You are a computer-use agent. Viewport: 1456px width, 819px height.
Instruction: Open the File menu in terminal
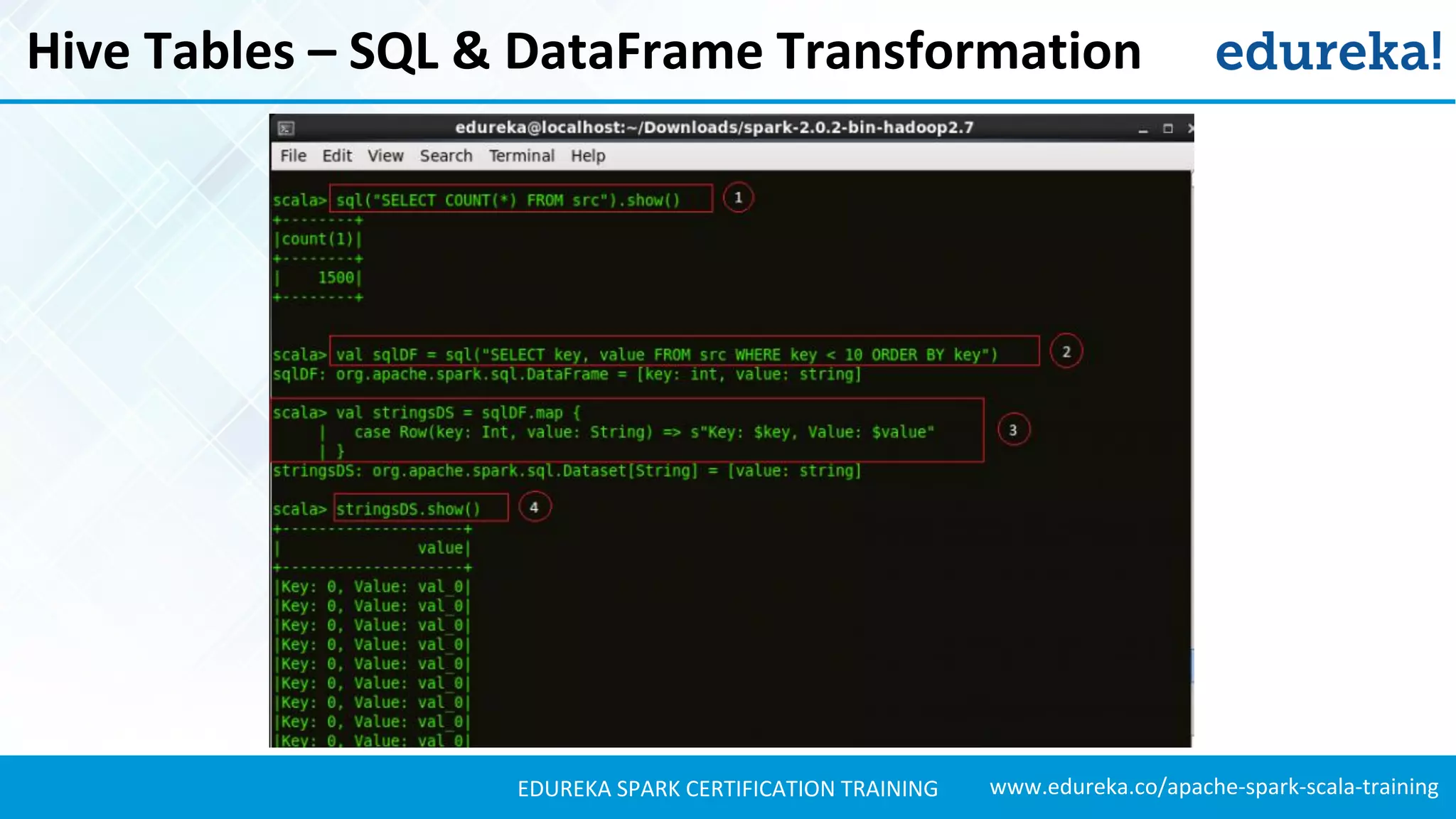pyautogui.click(x=293, y=156)
